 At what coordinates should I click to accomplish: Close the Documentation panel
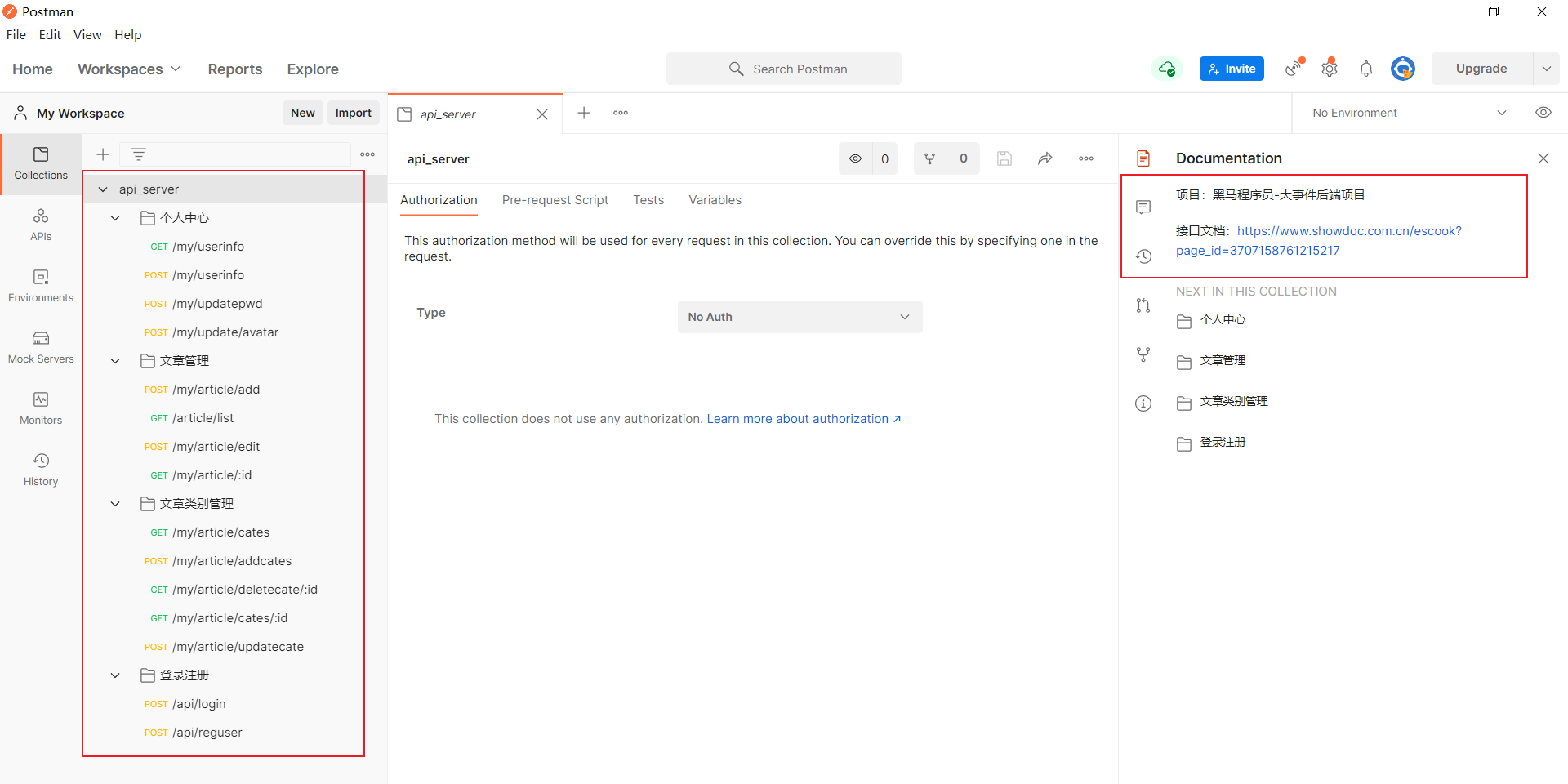coord(1543,158)
